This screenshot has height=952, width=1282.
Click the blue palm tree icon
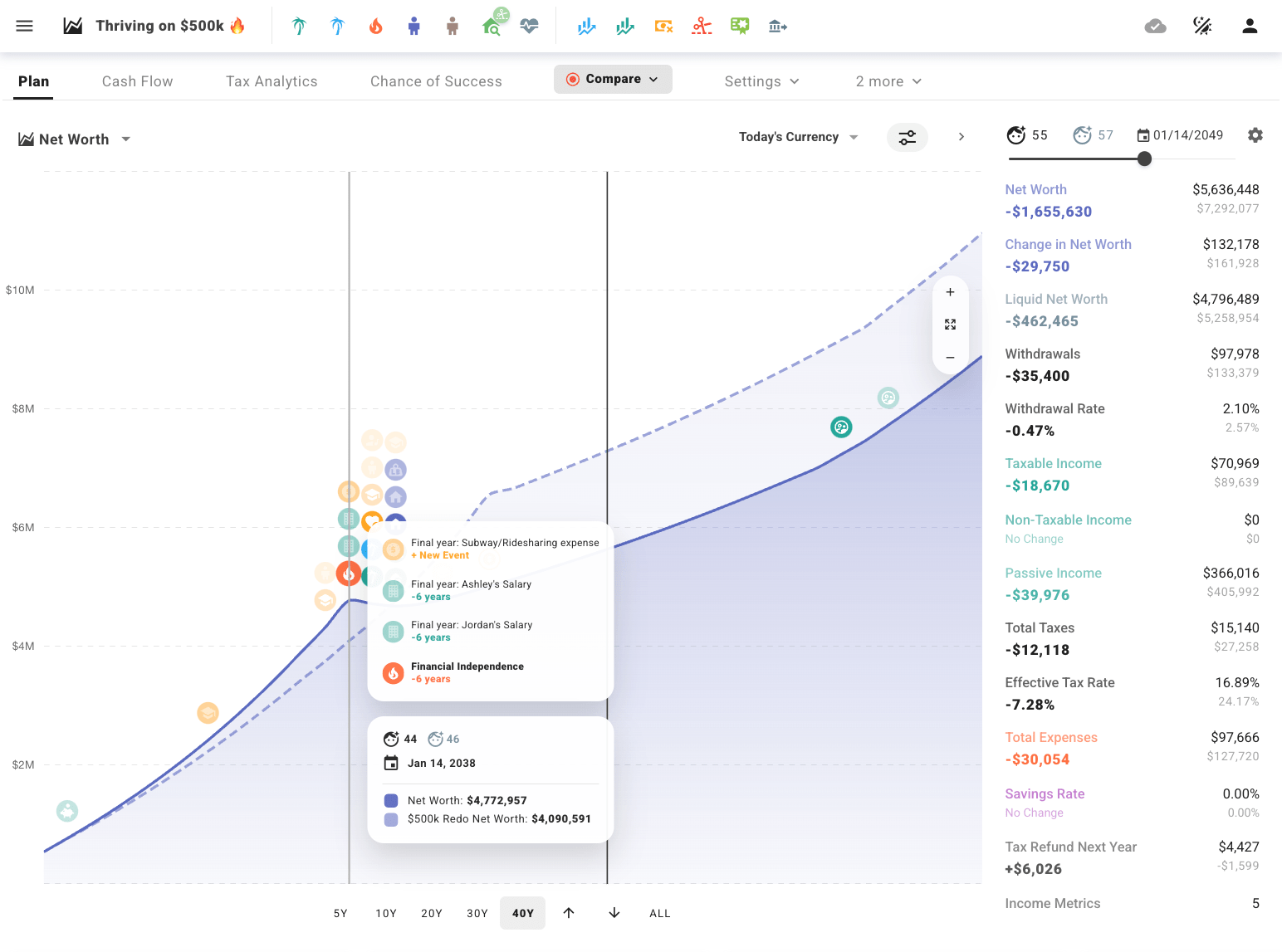pyautogui.click(x=337, y=26)
